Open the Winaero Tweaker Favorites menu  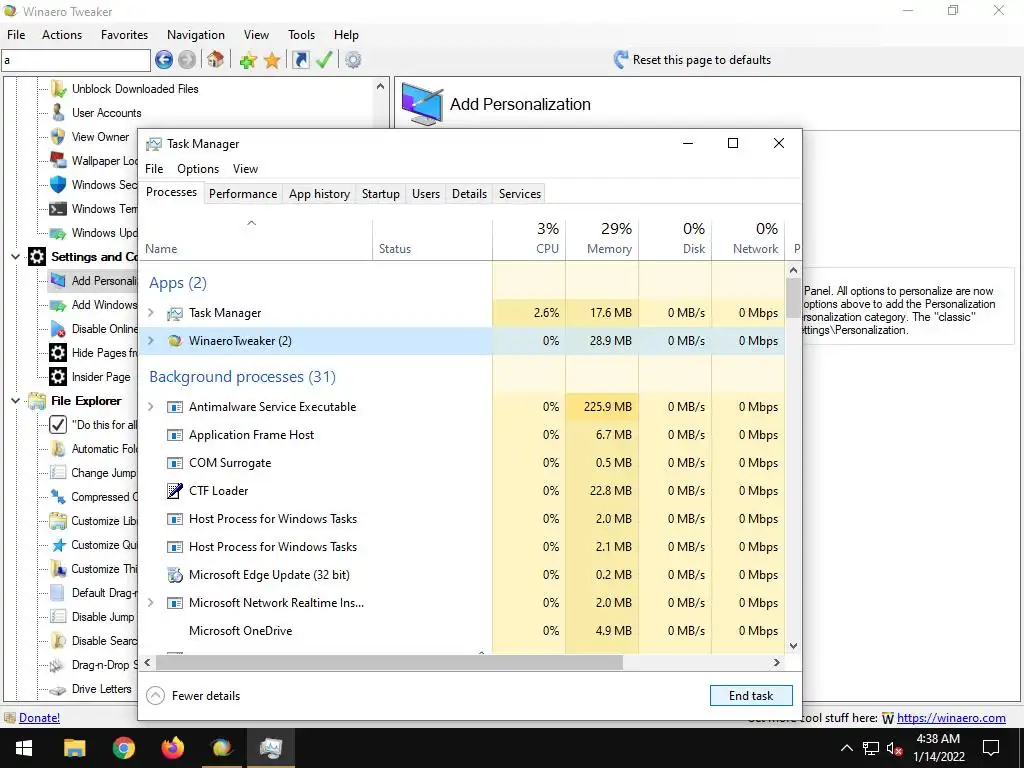coord(124,35)
